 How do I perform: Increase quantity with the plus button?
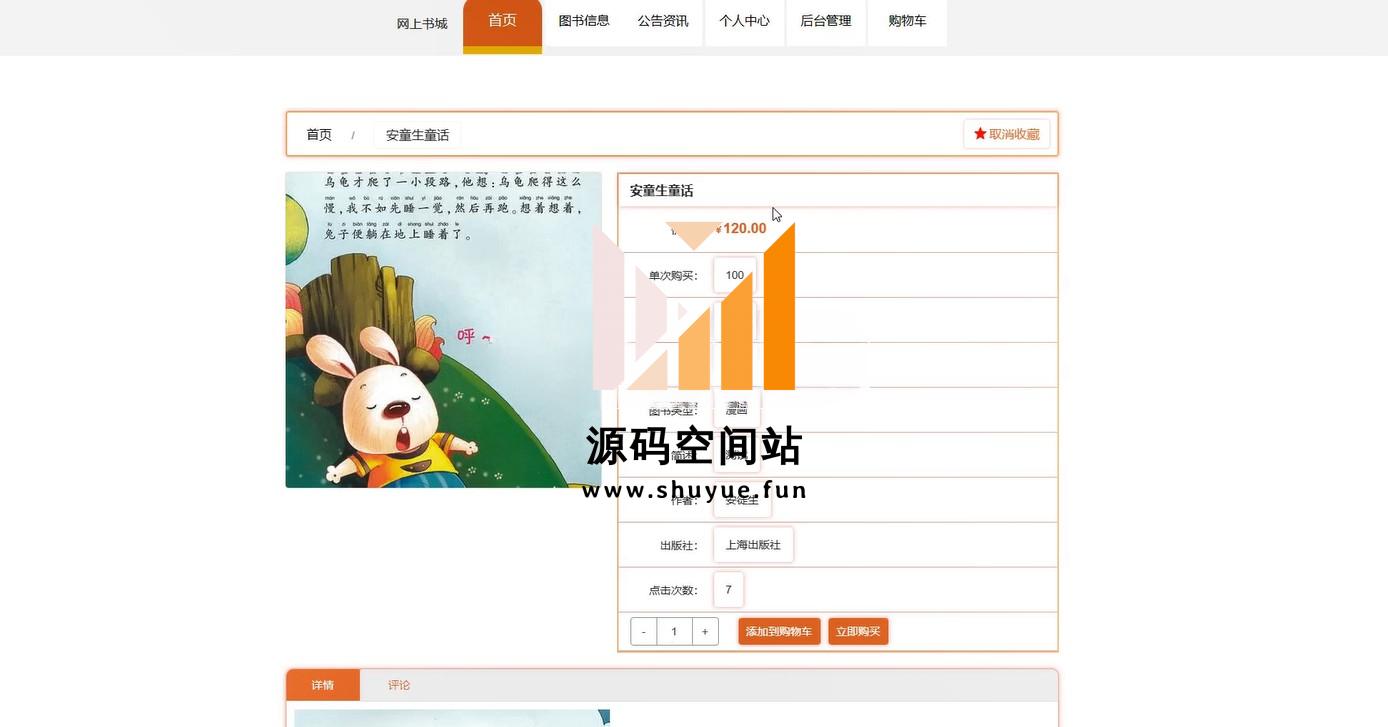(705, 632)
